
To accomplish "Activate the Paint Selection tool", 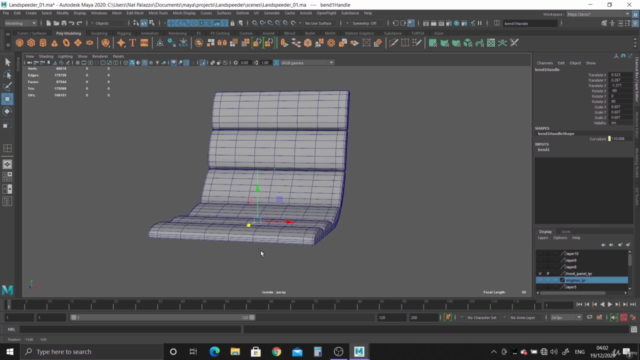I will click(x=7, y=87).
